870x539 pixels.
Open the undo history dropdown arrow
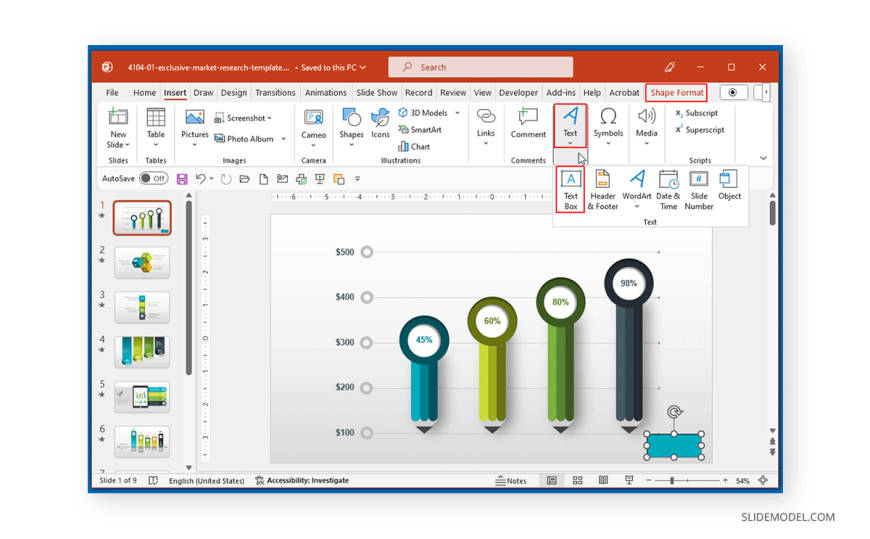(211, 178)
